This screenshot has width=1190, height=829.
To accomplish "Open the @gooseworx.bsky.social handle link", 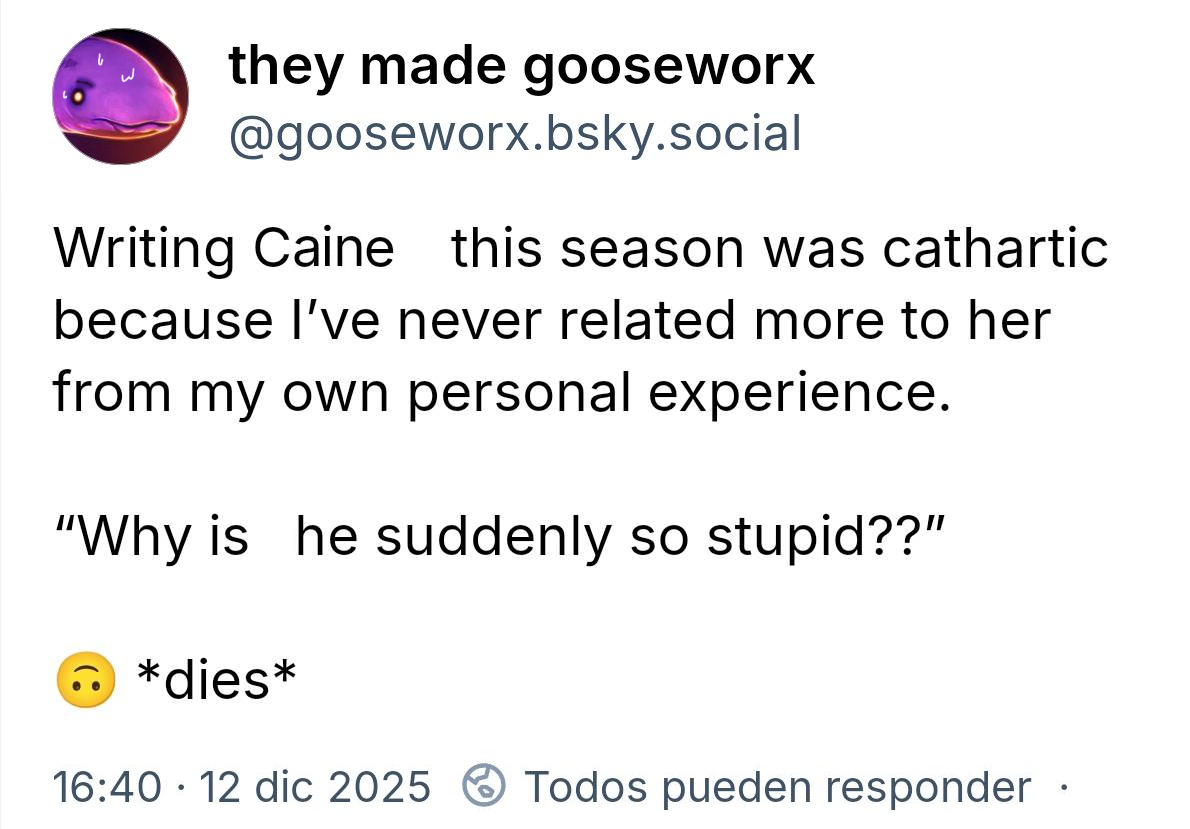I will click(x=514, y=133).
